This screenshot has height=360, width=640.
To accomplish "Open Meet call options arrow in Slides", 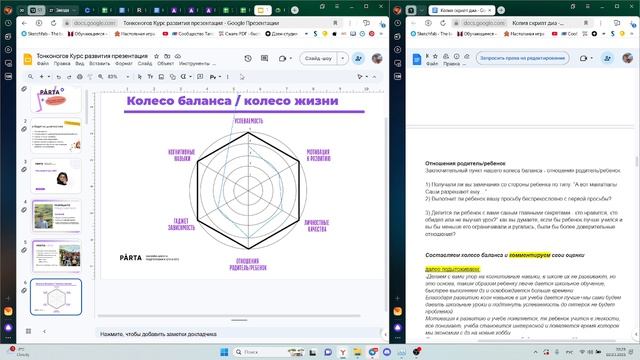I will pos(291,58).
